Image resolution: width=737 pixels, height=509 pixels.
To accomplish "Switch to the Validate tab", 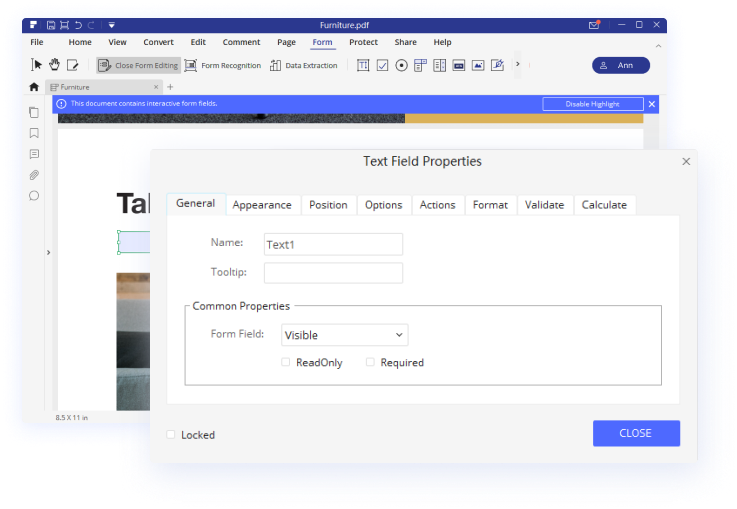I will [x=544, y=205].
